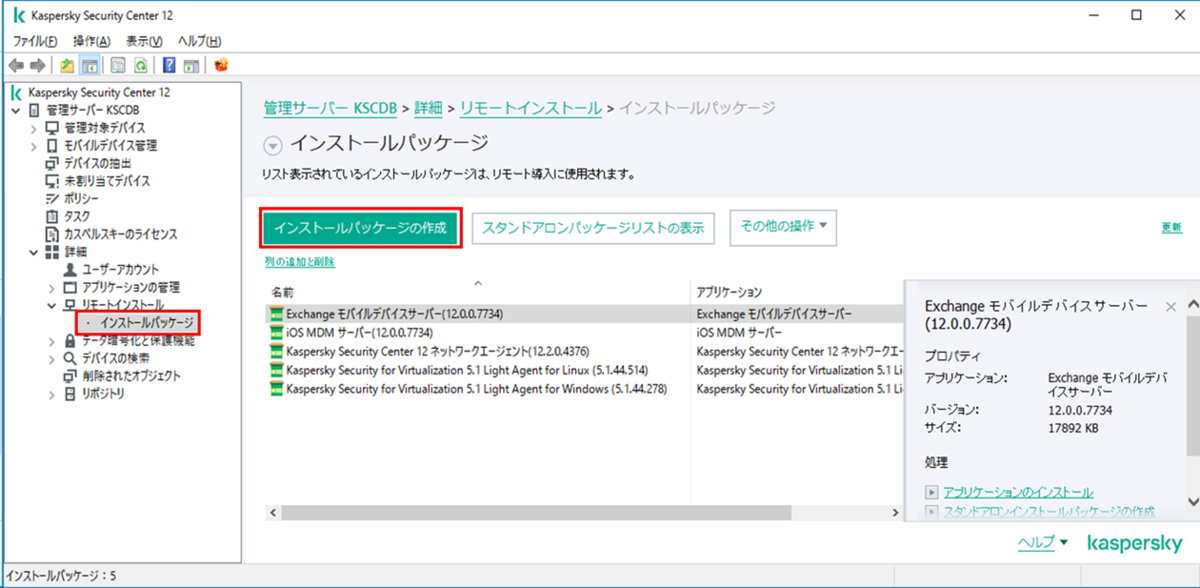Expand the アプリケーションの管理 tree node
This screenshot has height=588, width=1200.
52,288
